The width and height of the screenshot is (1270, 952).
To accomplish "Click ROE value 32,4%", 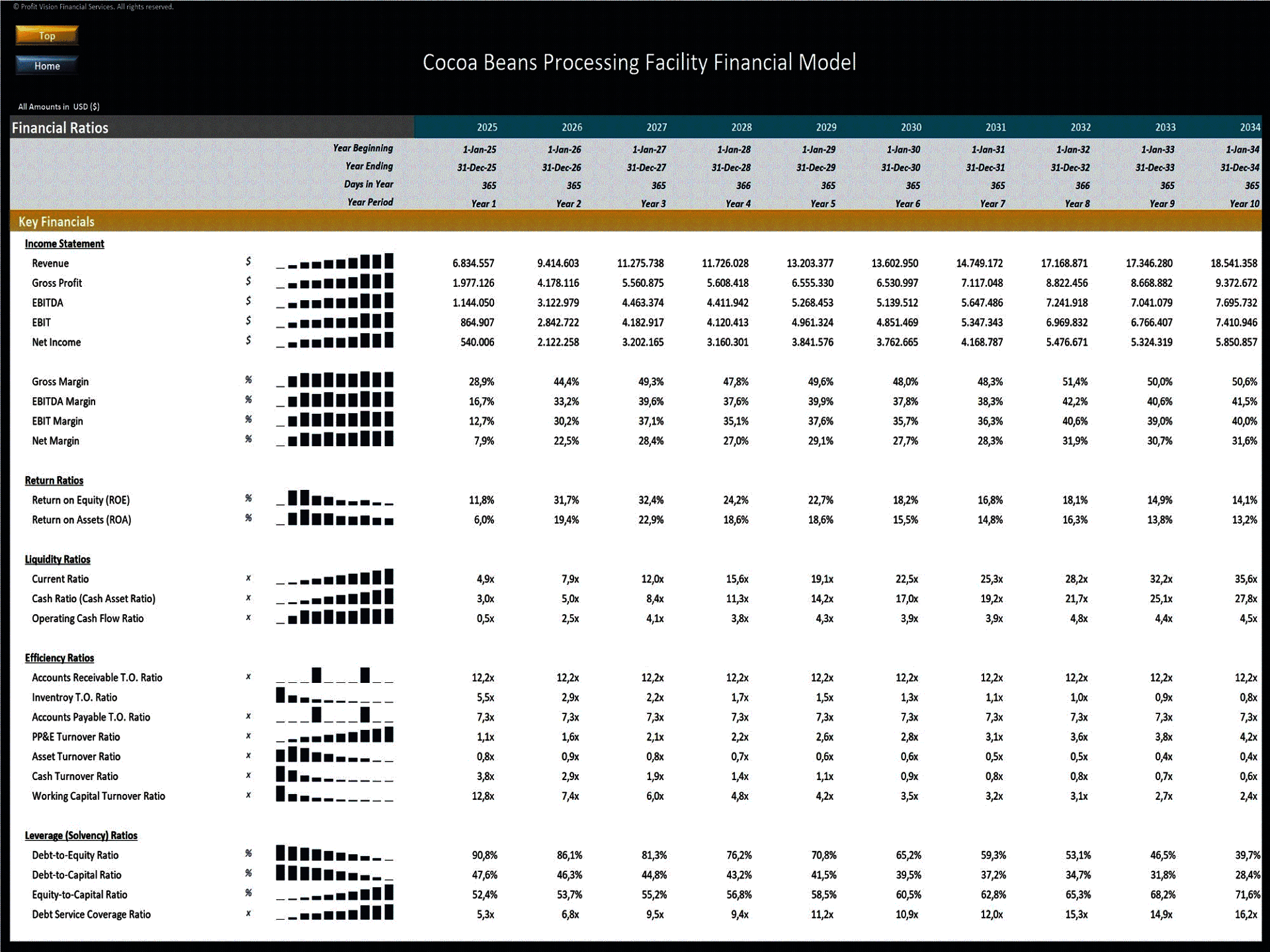I will (651, 500).
